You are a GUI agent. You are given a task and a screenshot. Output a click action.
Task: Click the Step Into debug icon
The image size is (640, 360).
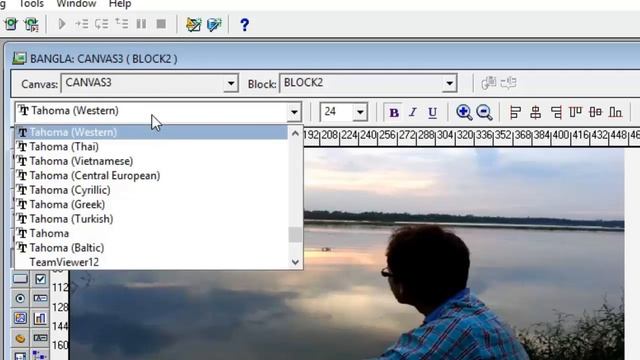pyautogui.click(x=82, y=24)
